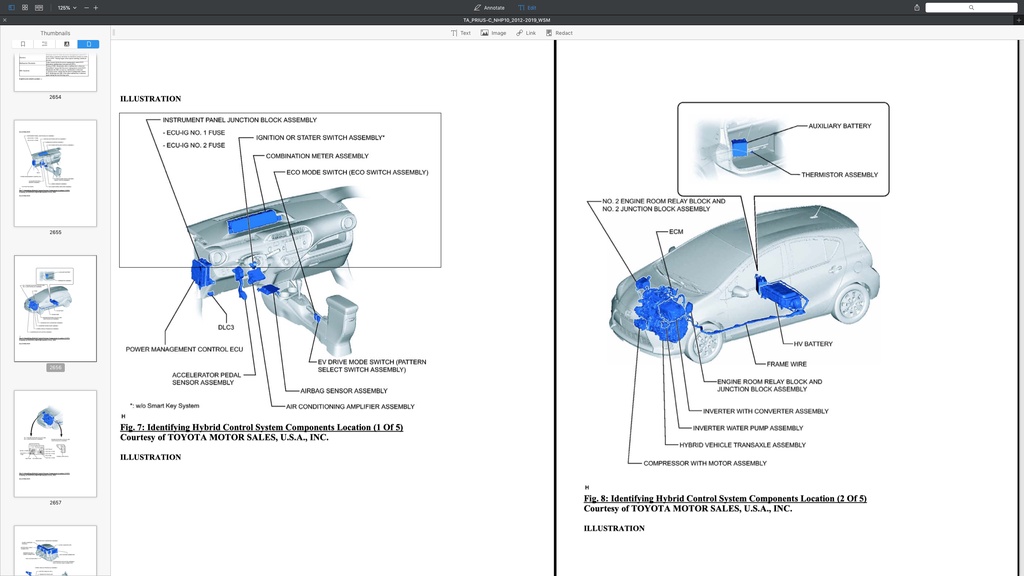The width and height of the screenshot is (1024, 576).
Task: Open the split view layout icon
Action: click(x=39, y=8)
